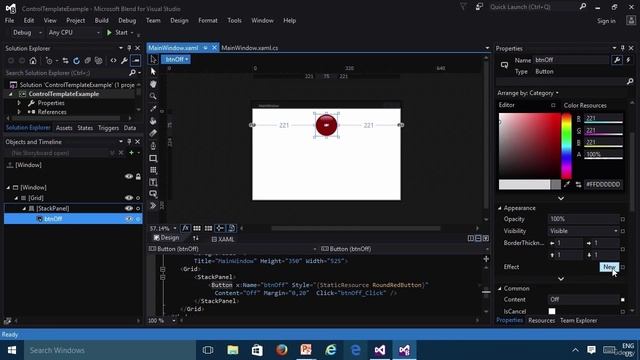
Task: Click the Show All Files icon
Action: point(98,61)
